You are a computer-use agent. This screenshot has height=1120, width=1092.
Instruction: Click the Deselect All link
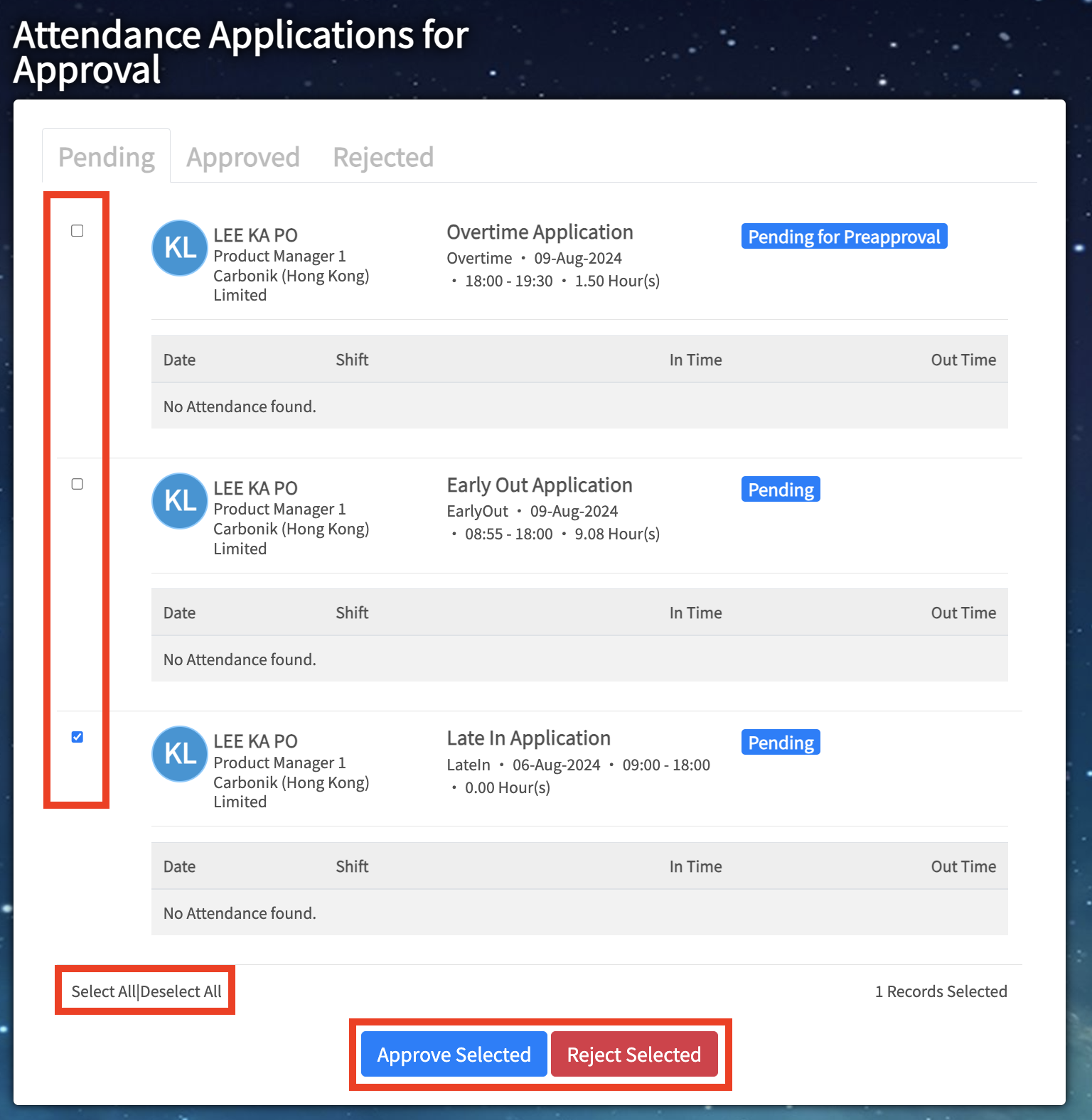click(x=181, y=991)
